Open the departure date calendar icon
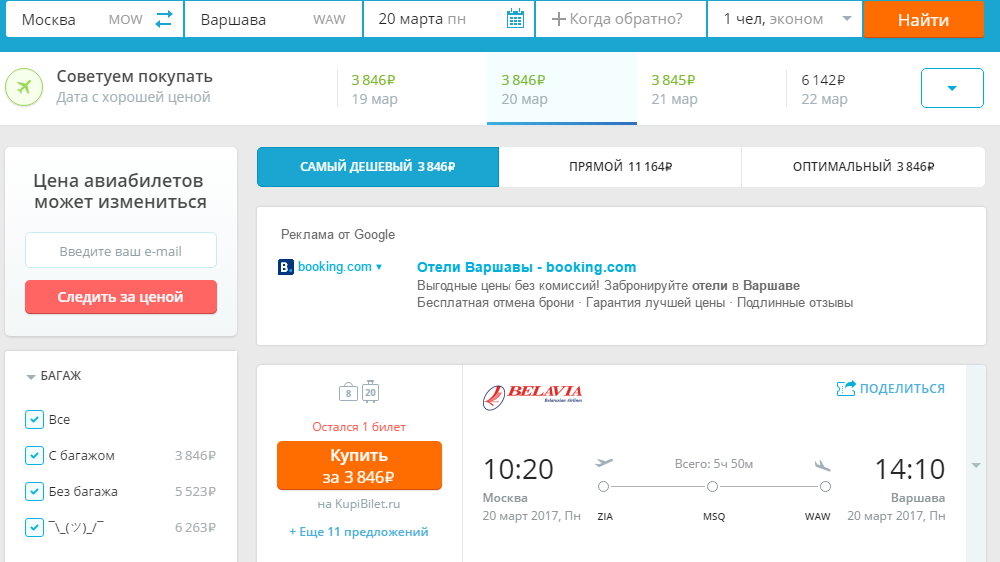The width and height of the screenshot is (1000, 562). [515, 19]
